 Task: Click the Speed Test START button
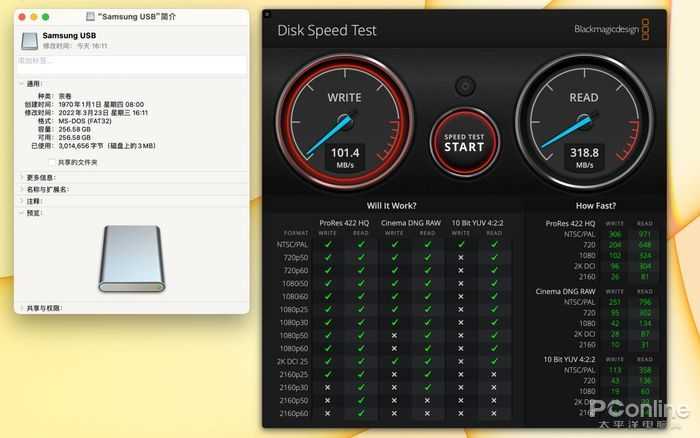464,142
